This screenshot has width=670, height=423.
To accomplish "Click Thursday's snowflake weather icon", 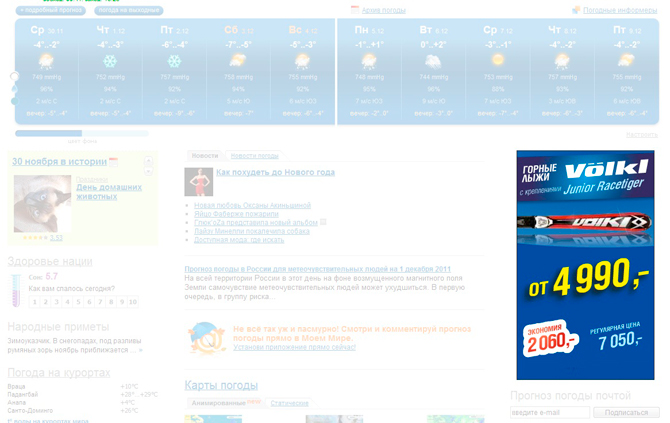I will (110, 61).
